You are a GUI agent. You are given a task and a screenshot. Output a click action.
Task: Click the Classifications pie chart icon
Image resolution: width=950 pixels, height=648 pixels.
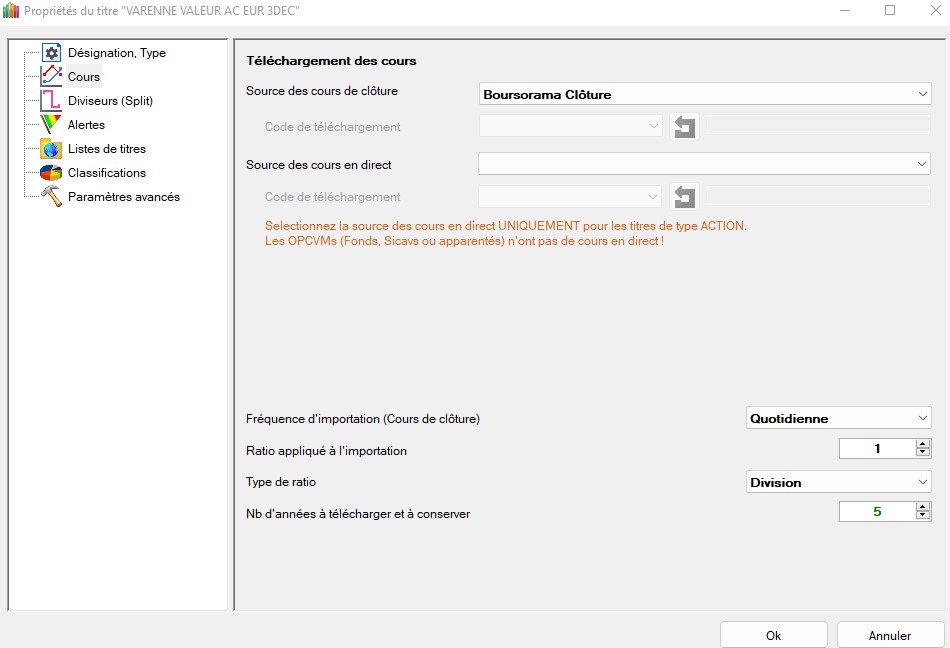(x=52, y=173)
